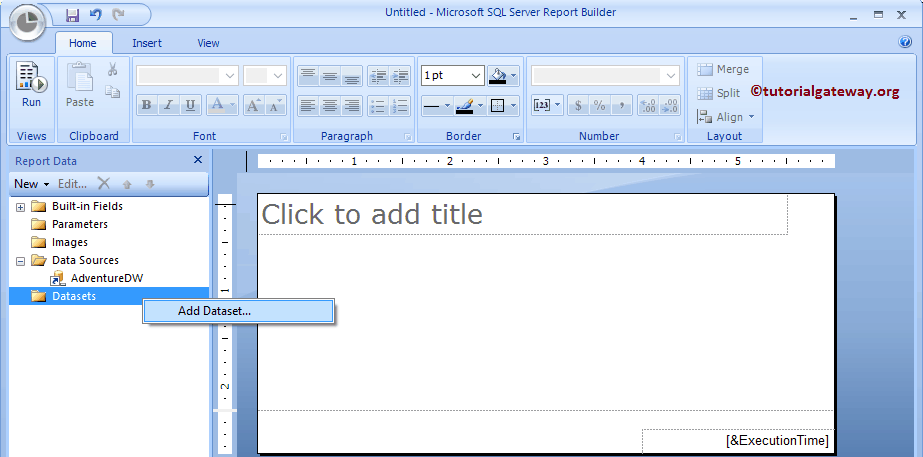This screenshot has height=457, width=923.
Task: Open Help via the question mark icon
Action: point(905,42)
